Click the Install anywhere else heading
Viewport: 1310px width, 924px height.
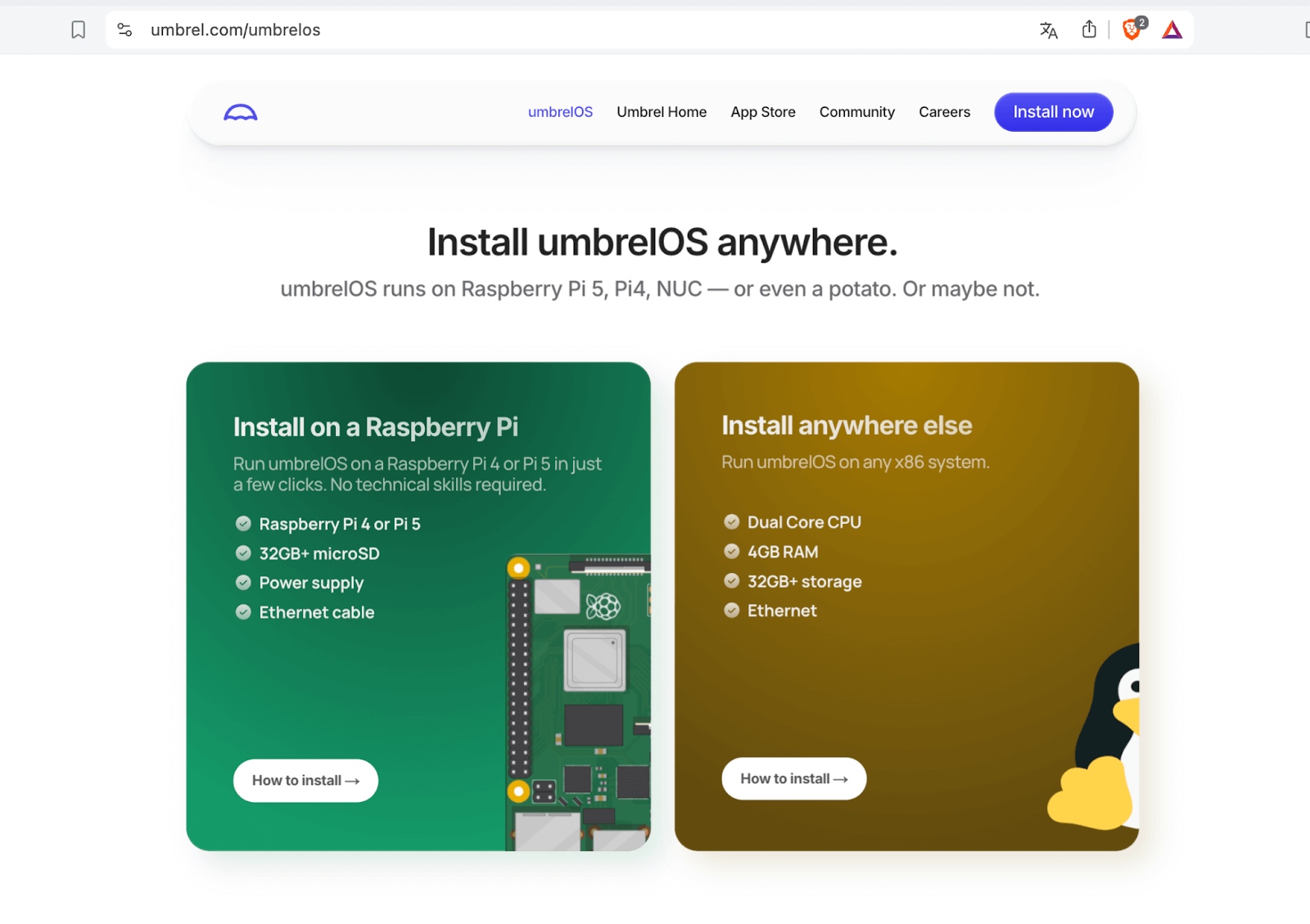(x=847, y=426)
